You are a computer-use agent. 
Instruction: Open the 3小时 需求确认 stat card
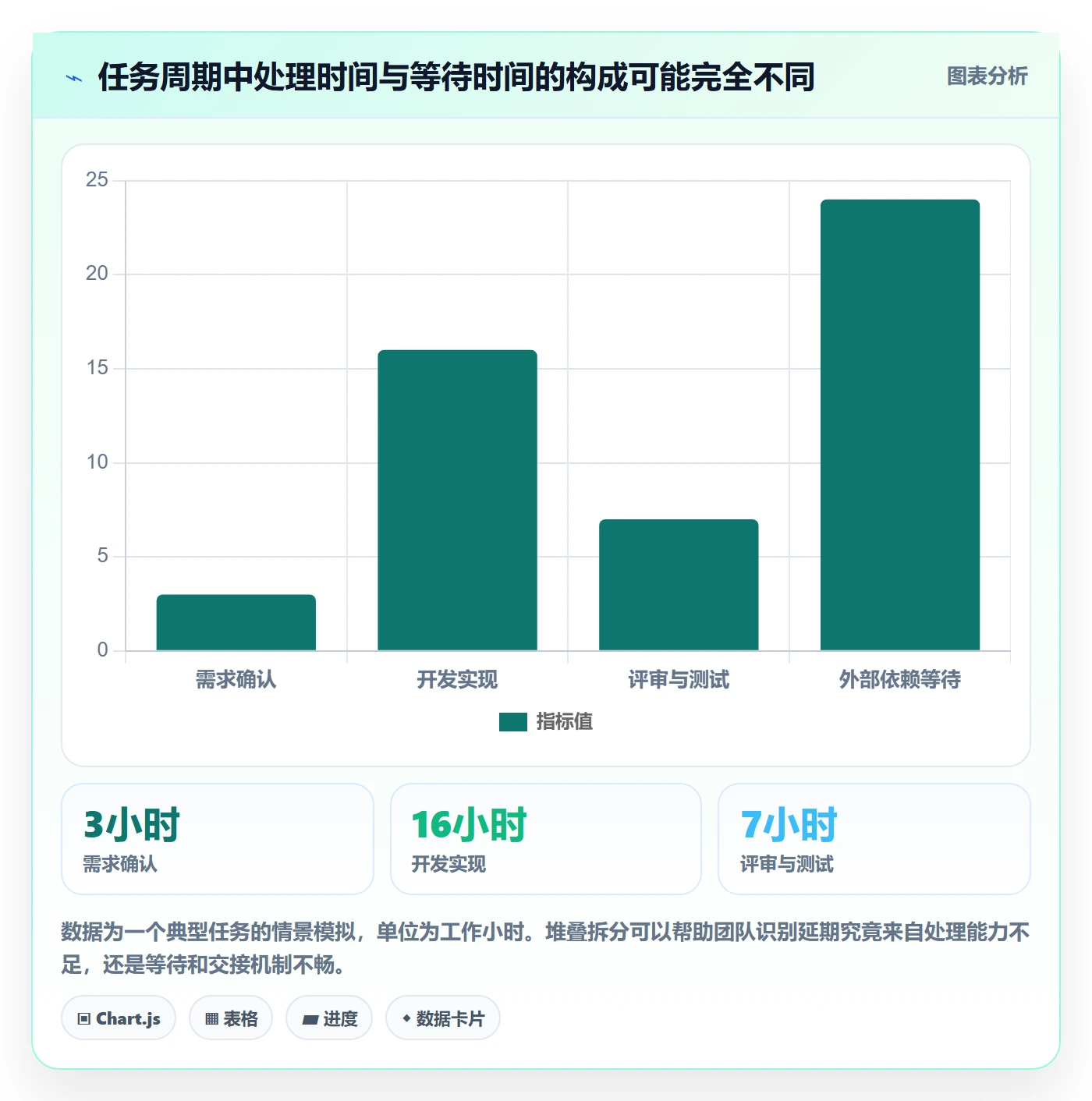click(218, 839)
